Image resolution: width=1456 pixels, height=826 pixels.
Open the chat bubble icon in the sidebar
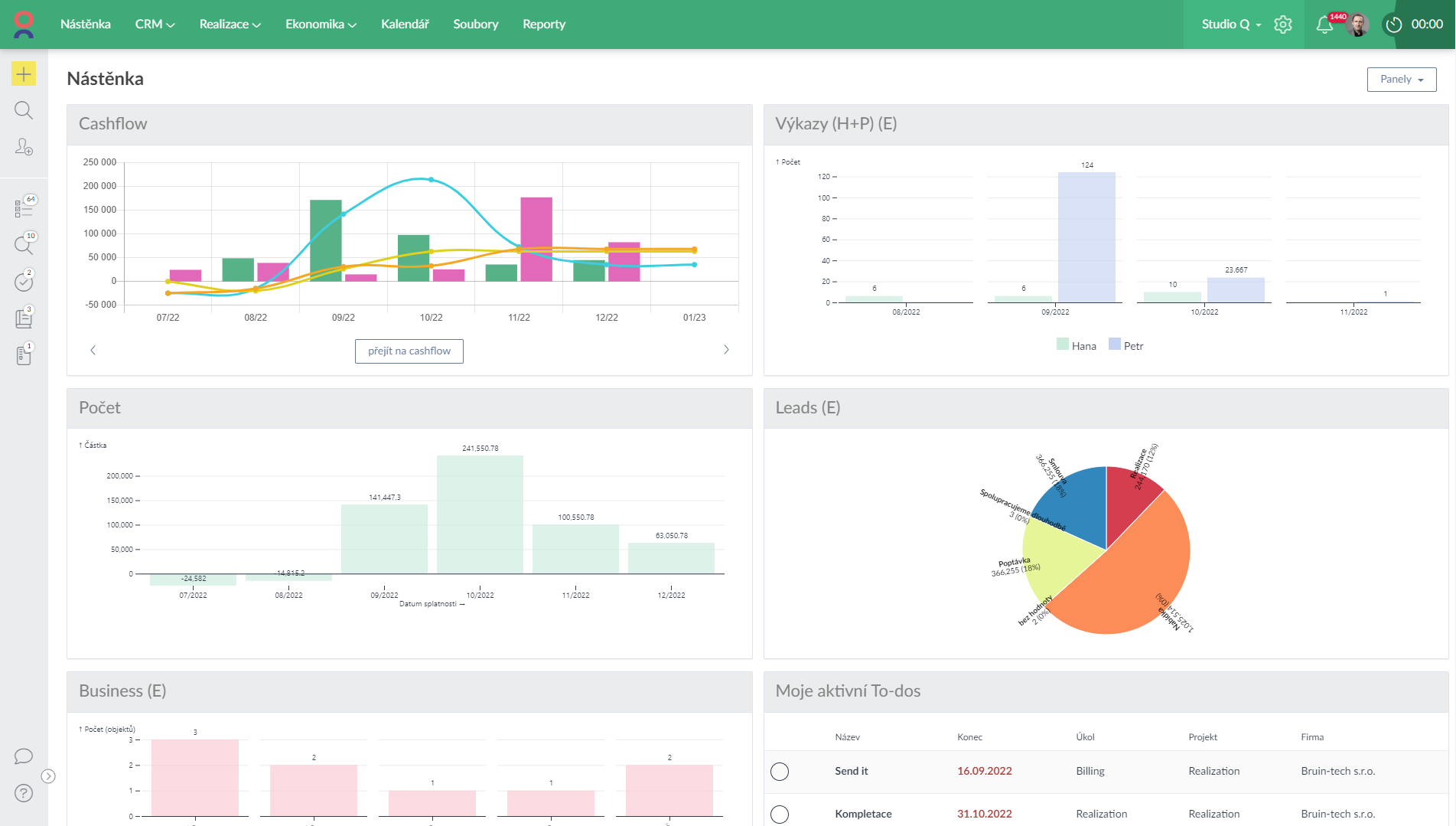click(24, 756)
